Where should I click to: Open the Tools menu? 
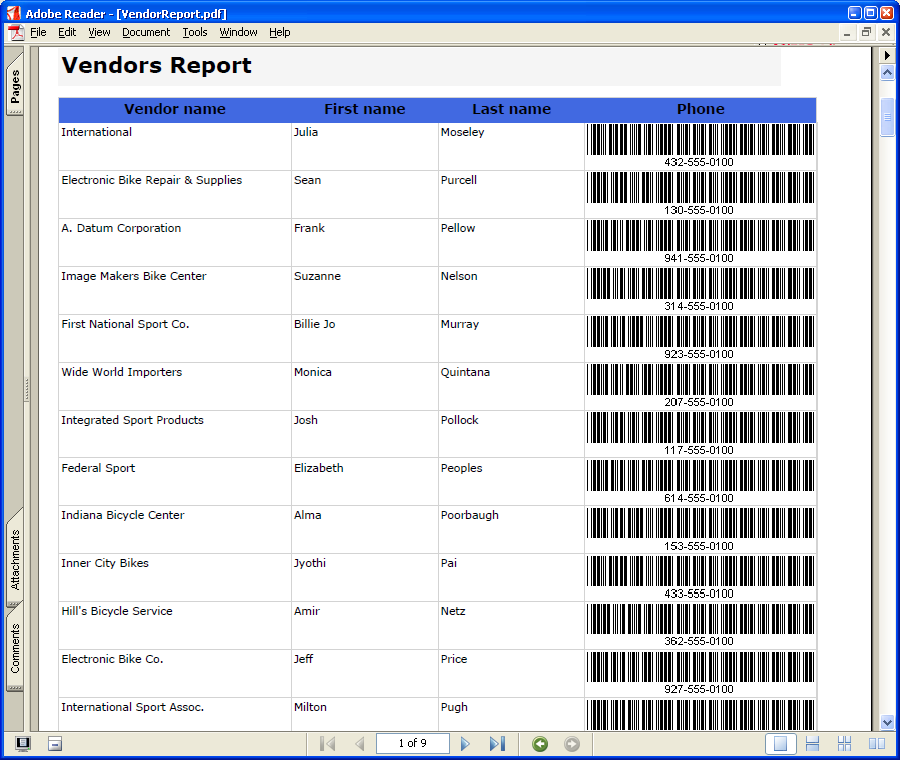[x=195, y=32]
